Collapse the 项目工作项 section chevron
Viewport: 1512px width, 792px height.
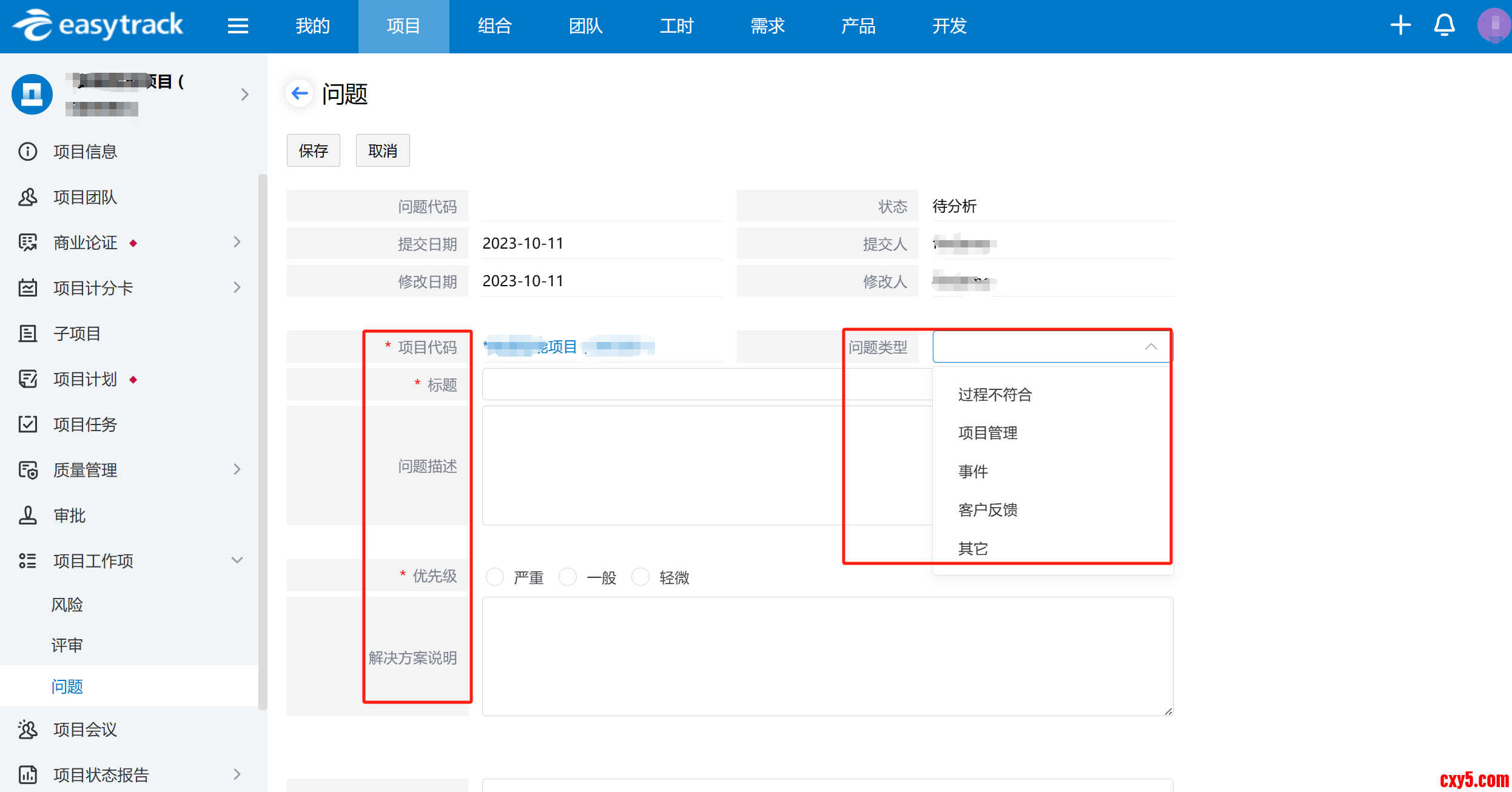click(x=237, y=560)
